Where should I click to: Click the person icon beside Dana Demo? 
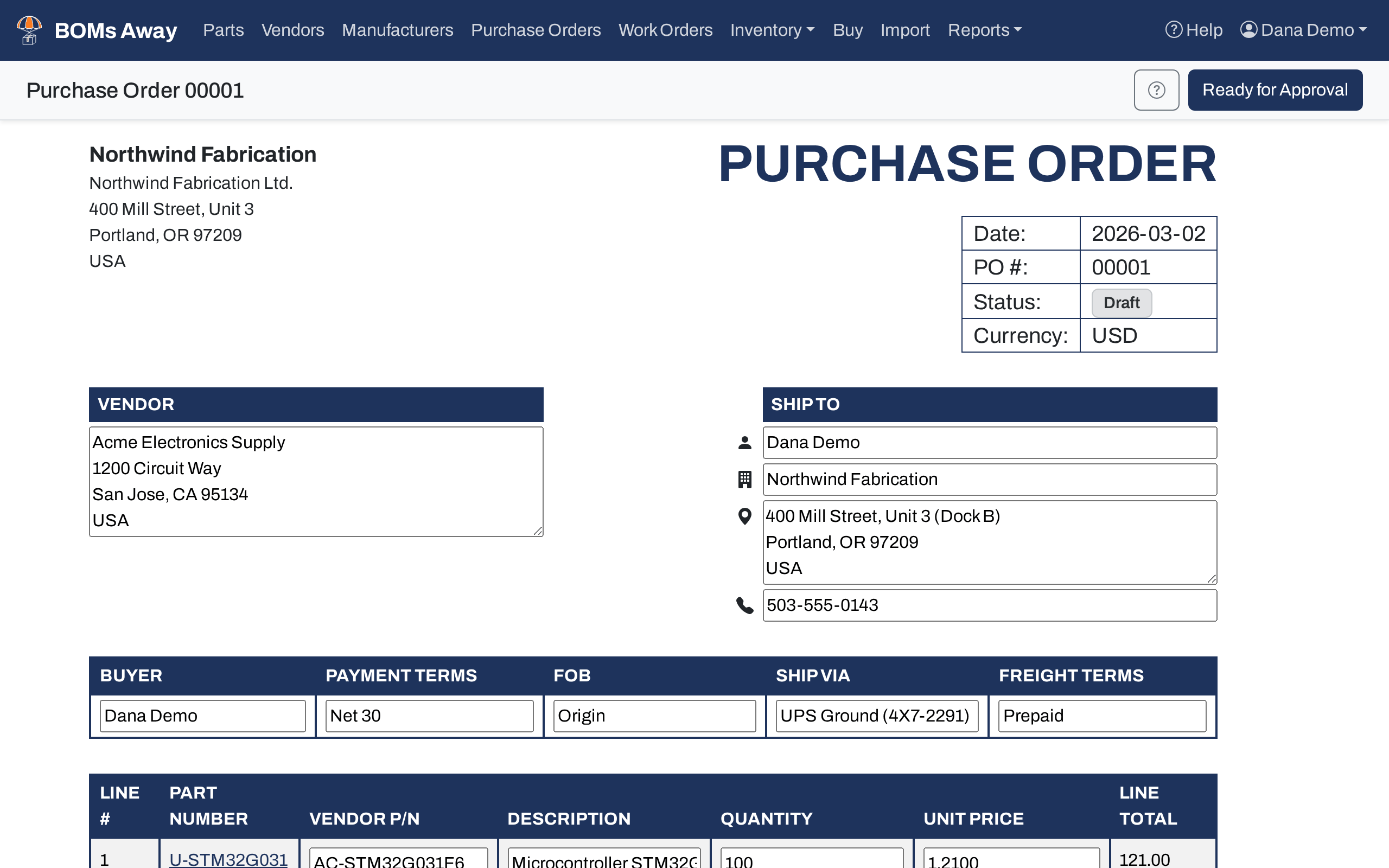pos(744,443)
